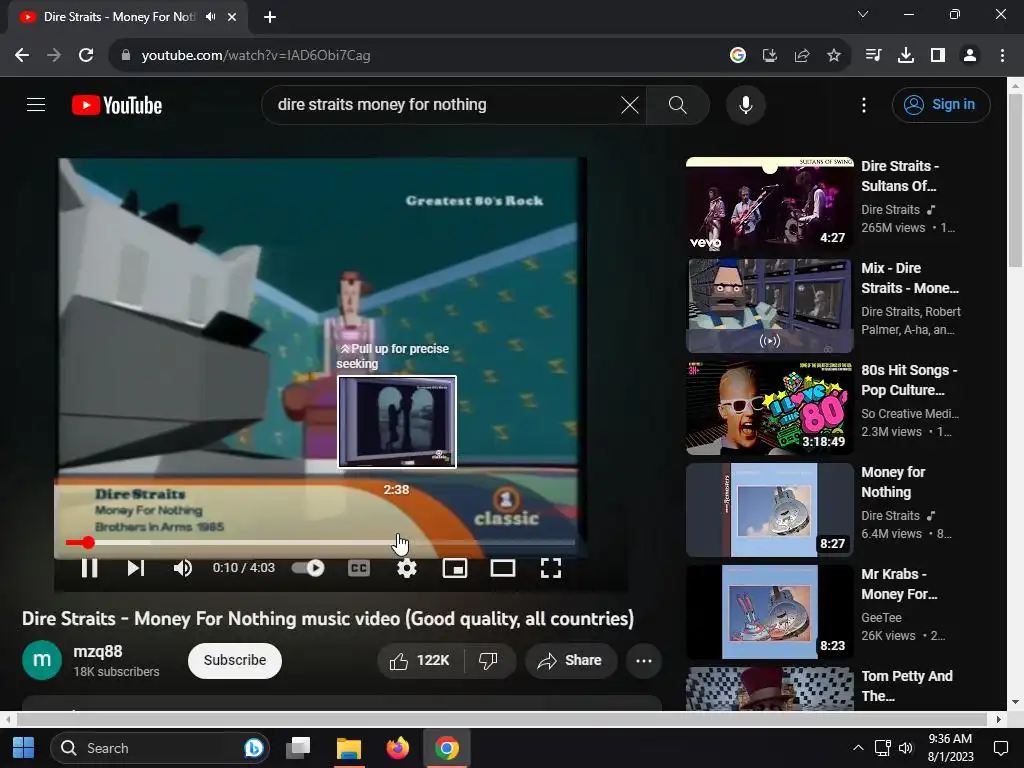Open the player settings gear
The height and width of the screenshot is (768, 1024).
click(x=407, y=568)
